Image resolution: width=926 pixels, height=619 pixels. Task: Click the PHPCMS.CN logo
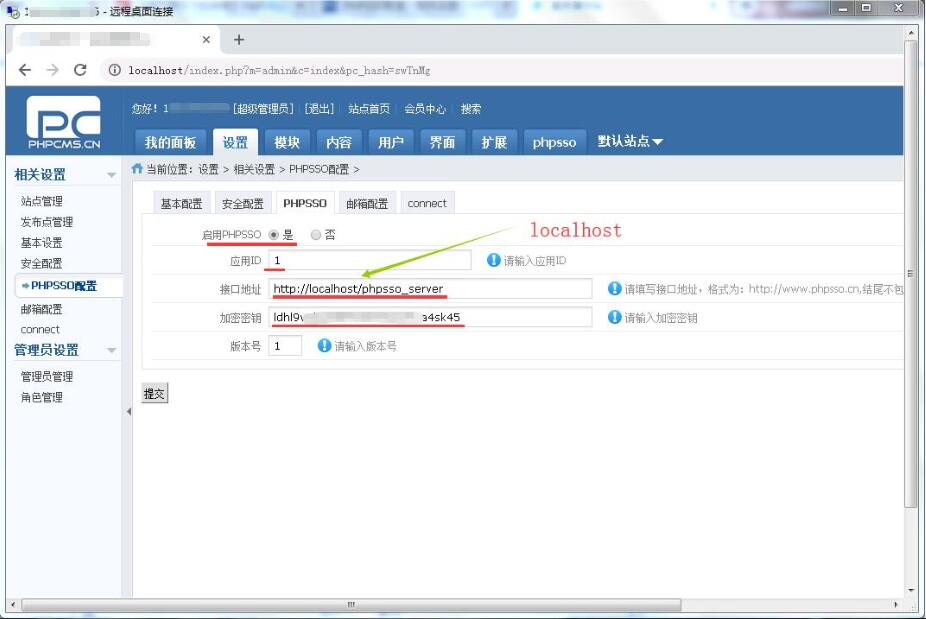point(64,122)
